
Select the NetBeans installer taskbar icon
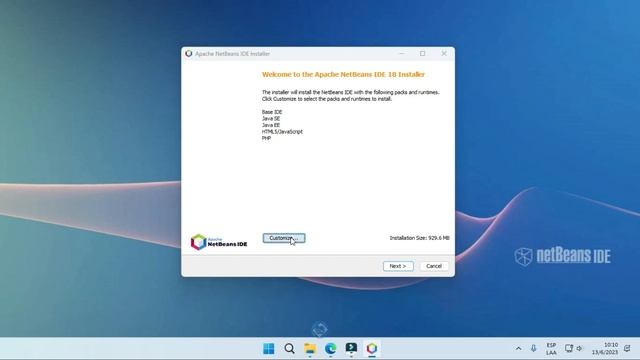pos(371,349)
